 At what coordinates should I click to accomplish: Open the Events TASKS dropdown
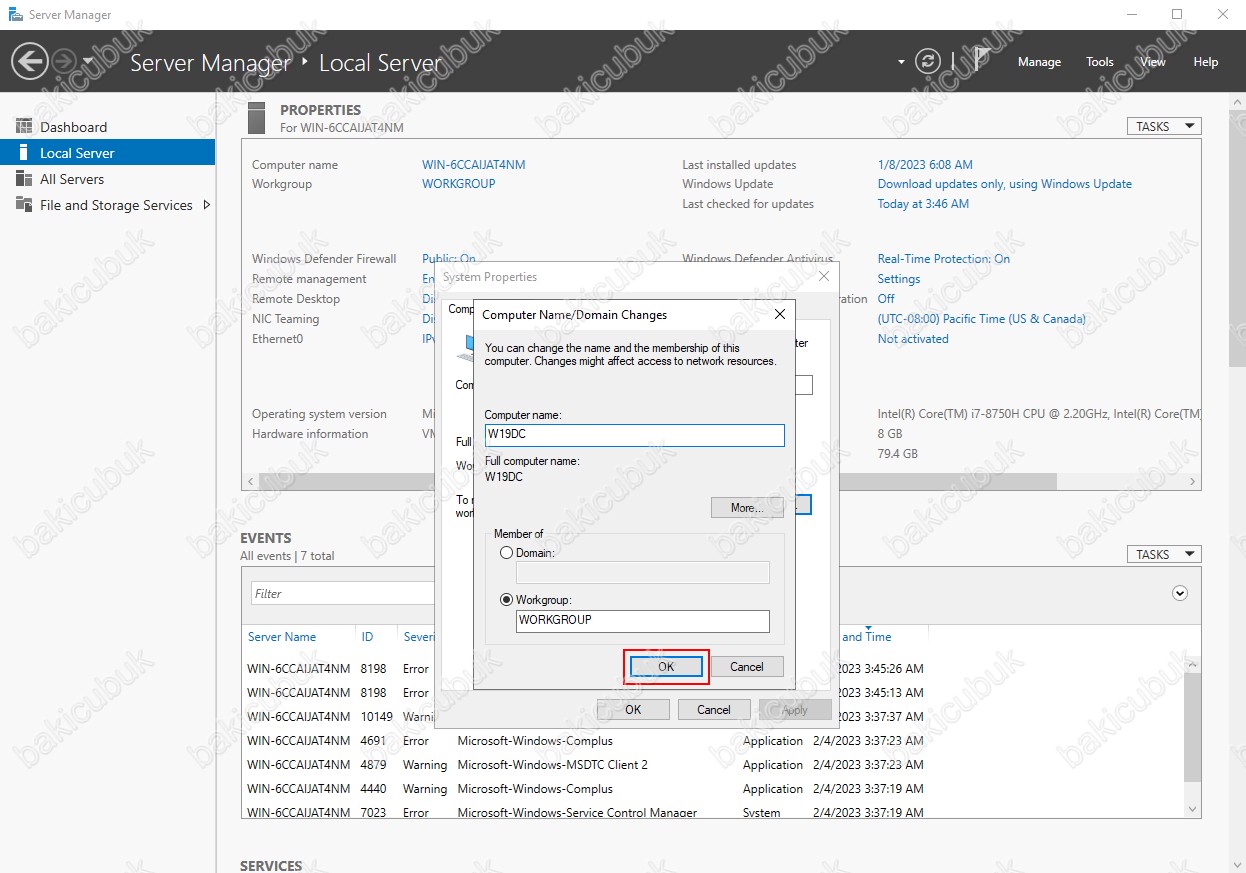pyautogui.click(x=1164, y=554)
